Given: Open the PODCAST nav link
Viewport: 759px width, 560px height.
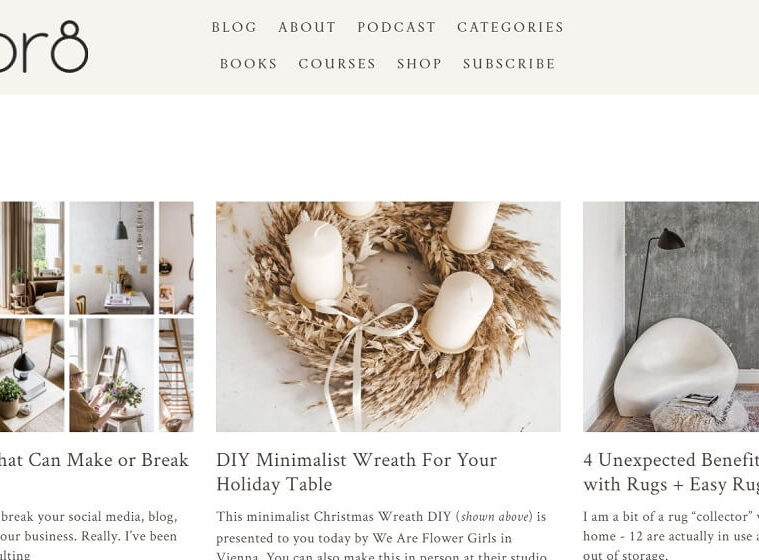Looking at the screenshot, I should point(396,27).
